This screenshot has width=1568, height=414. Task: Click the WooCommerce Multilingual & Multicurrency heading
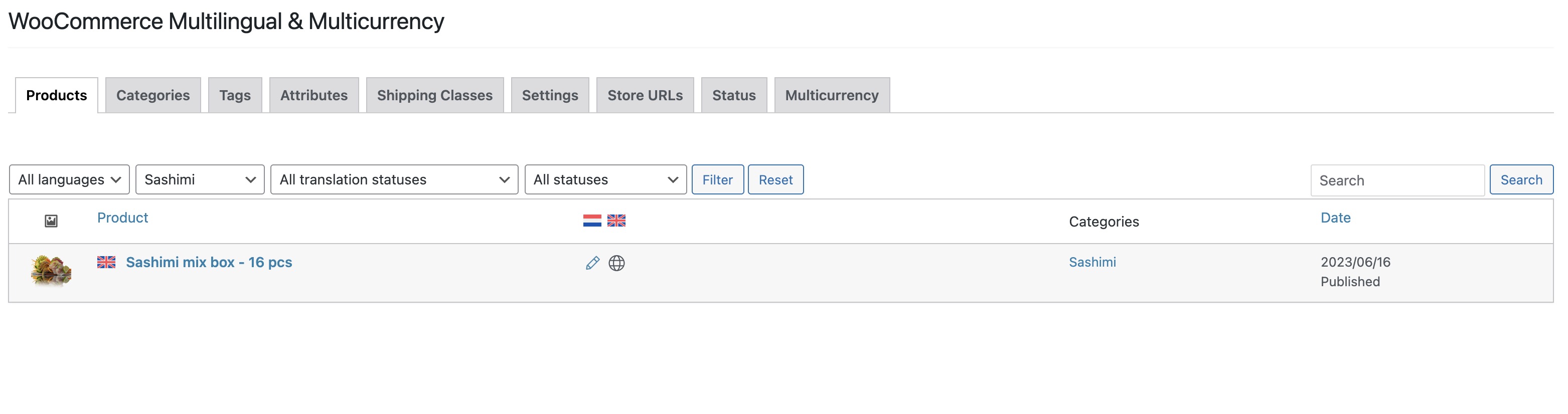(x=226, y=21)
